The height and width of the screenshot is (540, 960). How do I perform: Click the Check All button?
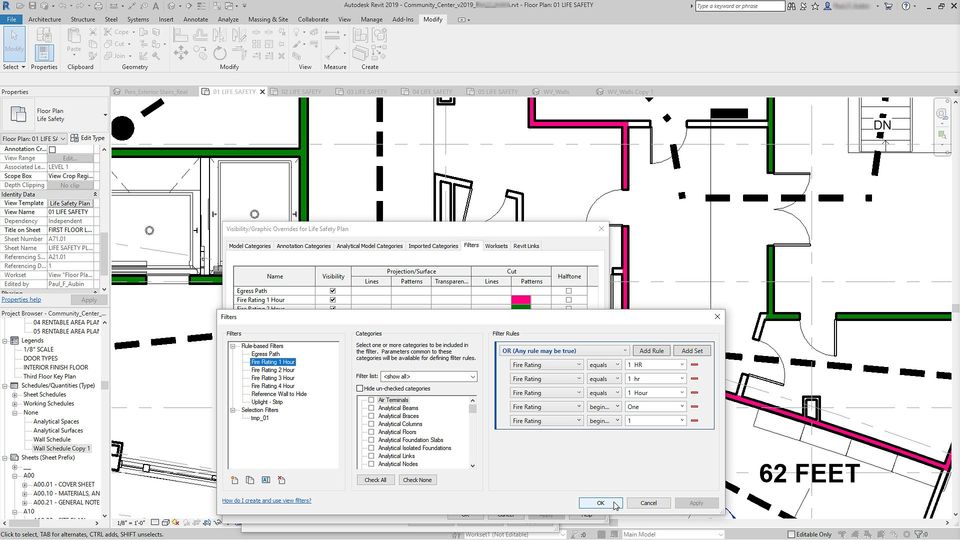click(x=375, y=480)
